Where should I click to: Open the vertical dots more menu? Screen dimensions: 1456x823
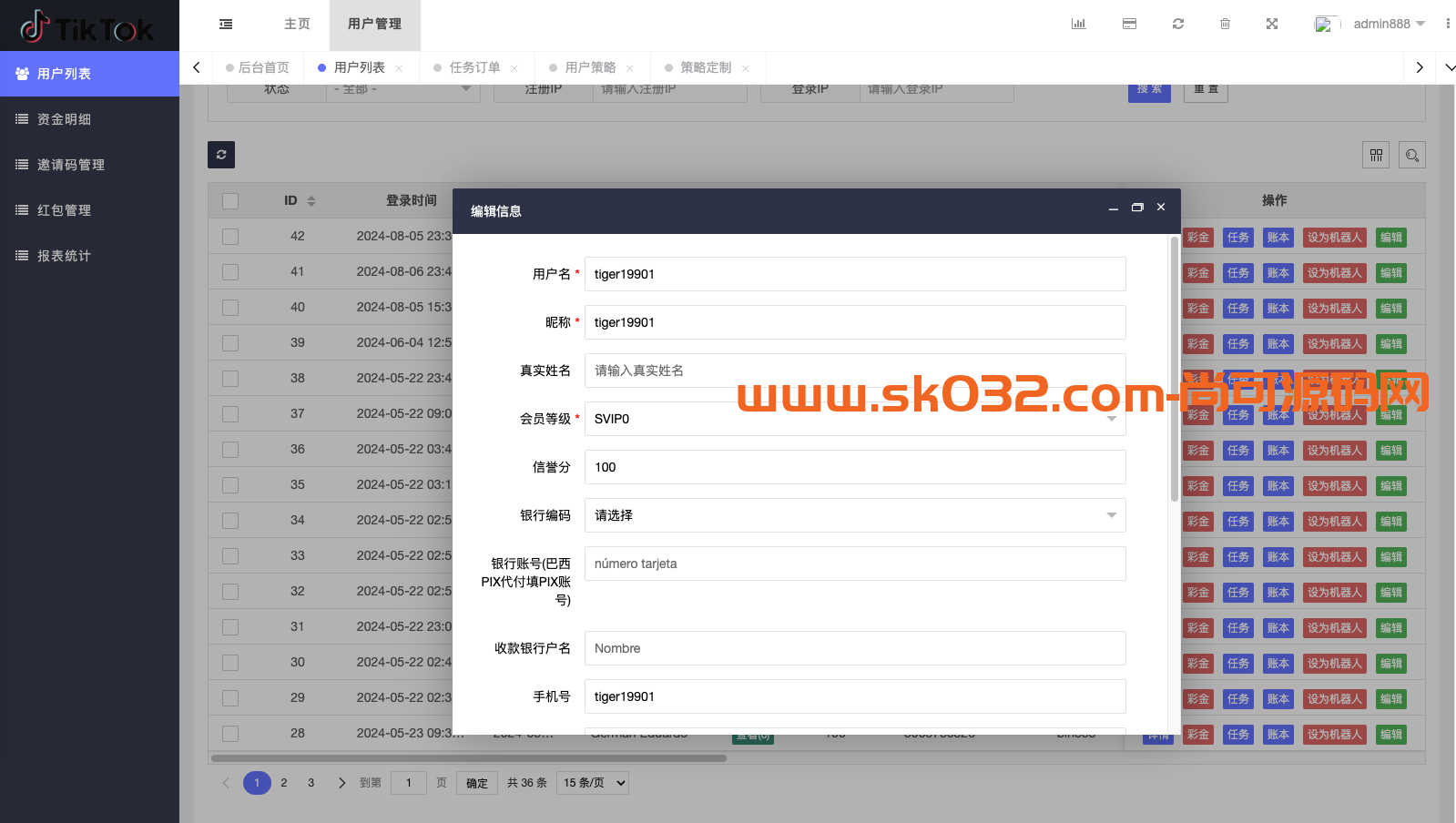1448,24
